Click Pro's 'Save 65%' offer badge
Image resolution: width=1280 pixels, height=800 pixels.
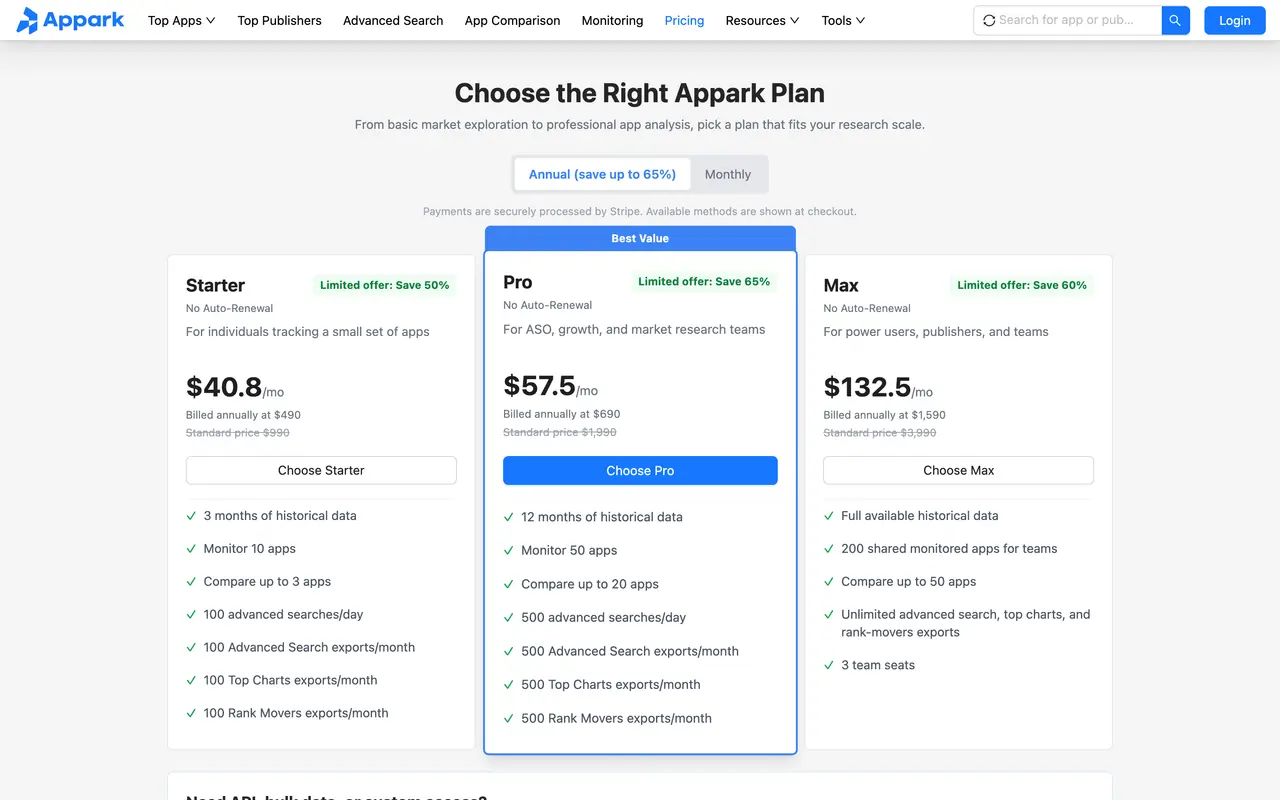point(704,281)
